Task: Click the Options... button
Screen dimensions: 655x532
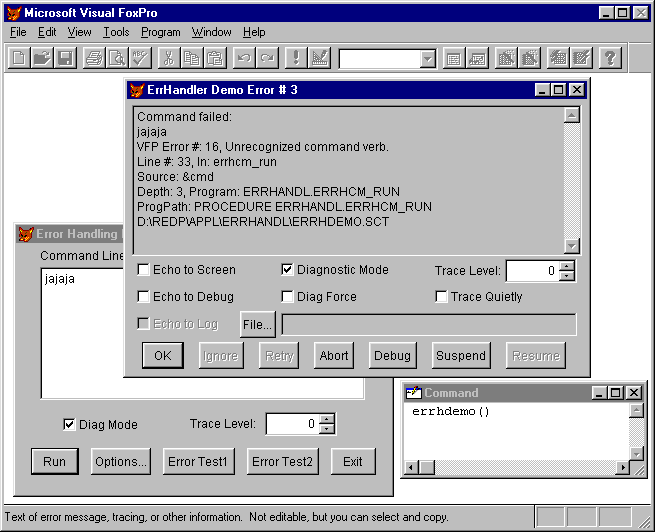Action: tap(121, 461)
